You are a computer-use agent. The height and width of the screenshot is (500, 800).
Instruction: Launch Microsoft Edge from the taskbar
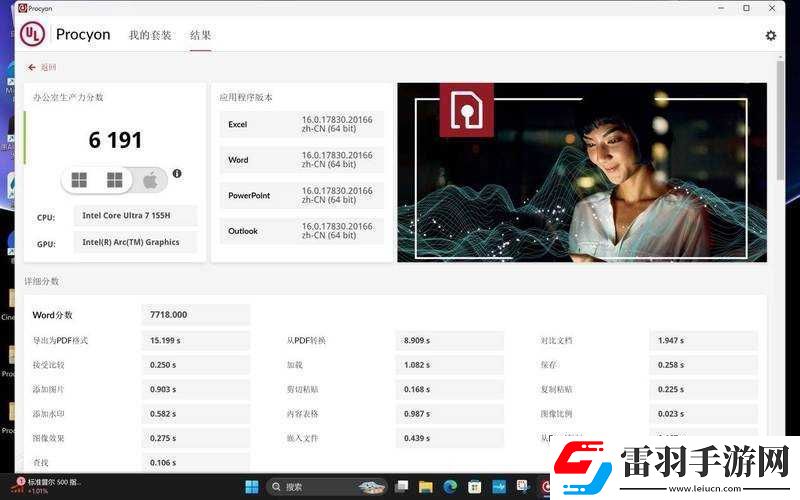point(450,487)
